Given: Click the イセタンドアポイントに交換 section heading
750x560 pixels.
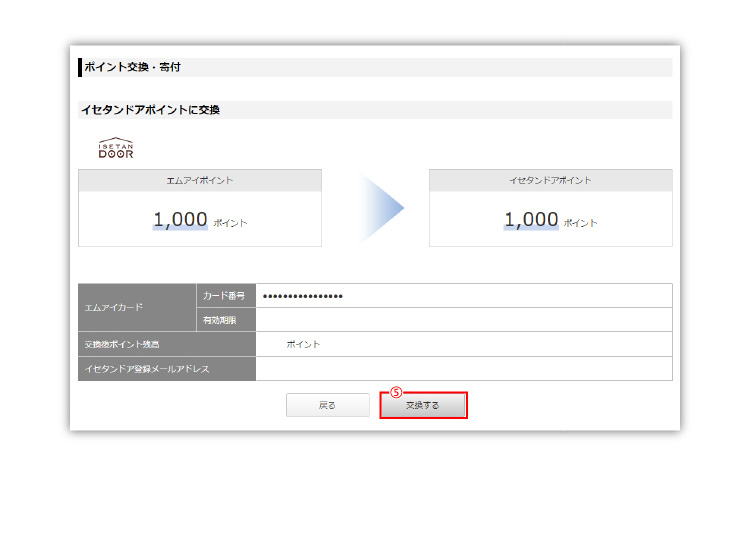Looking at the screenshot, I should pyautogui.click(x=150, y=110).
